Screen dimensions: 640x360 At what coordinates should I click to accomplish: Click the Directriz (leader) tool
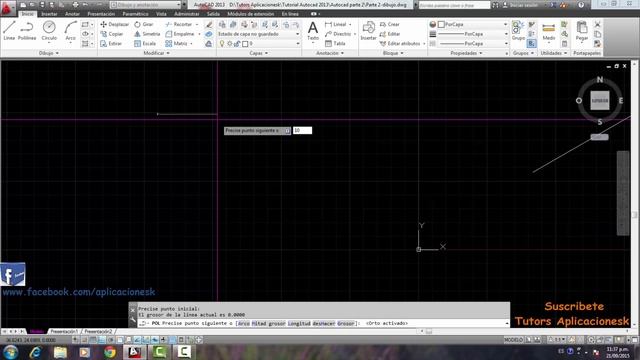(x=338, y=34)
